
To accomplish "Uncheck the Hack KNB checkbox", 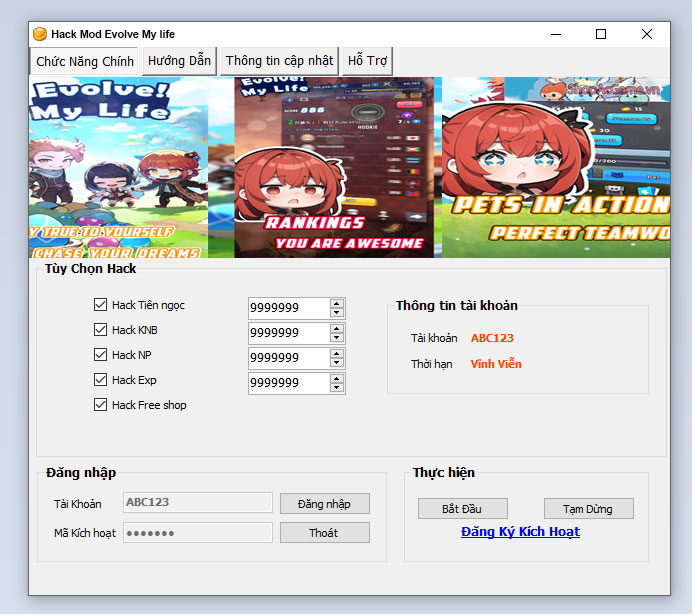I will click(100, 330).
